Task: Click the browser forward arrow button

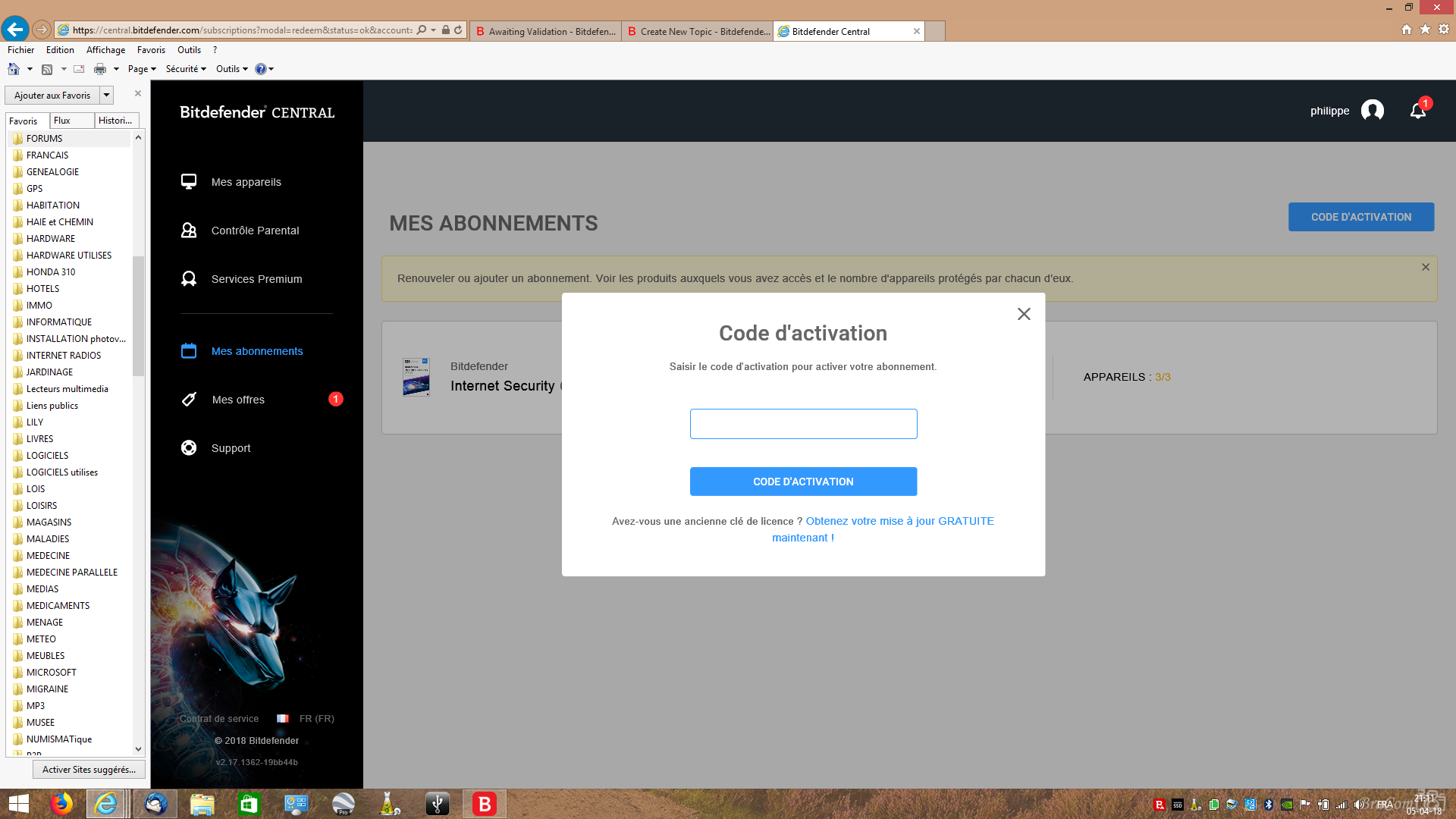Action: [x=42, y=30]
